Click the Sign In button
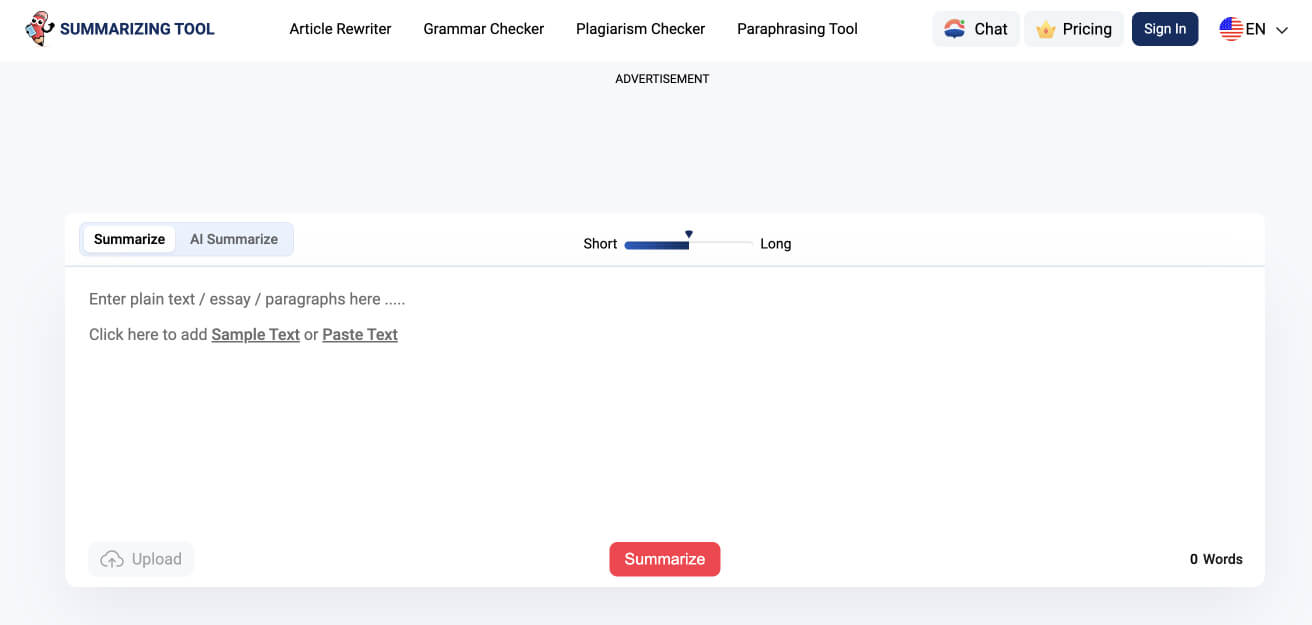Image resolution: width=1312 pixels, height=625 pixels. (1165, 29)
